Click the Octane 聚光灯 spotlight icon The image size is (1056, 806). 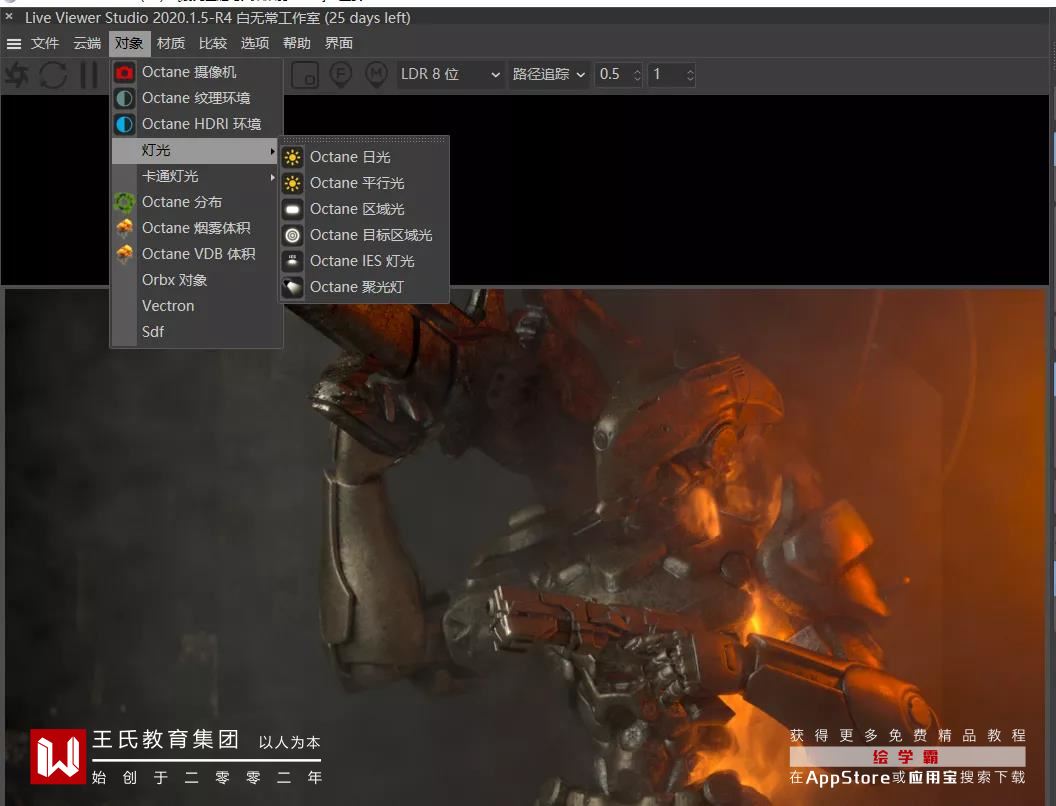pos(292,287)
